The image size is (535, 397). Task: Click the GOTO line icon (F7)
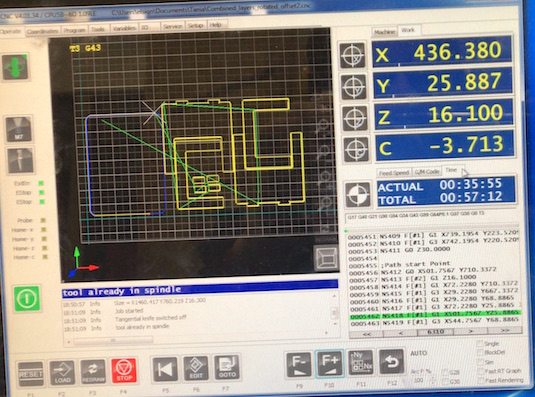click(227, 367)
